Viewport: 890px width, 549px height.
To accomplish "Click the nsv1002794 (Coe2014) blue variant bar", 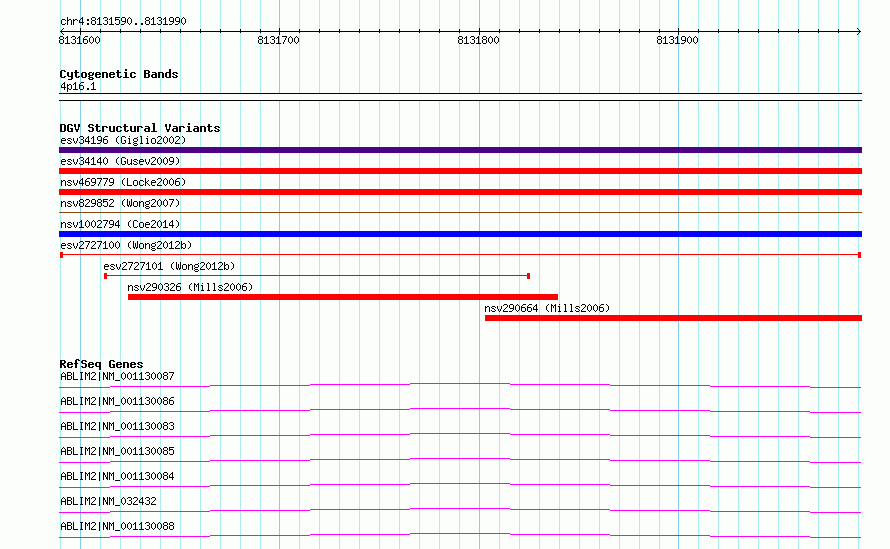I will [x=460, y=234].
